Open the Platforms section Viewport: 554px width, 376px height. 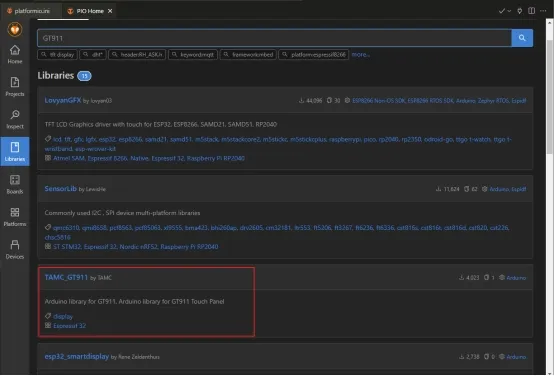click(15, 217)
